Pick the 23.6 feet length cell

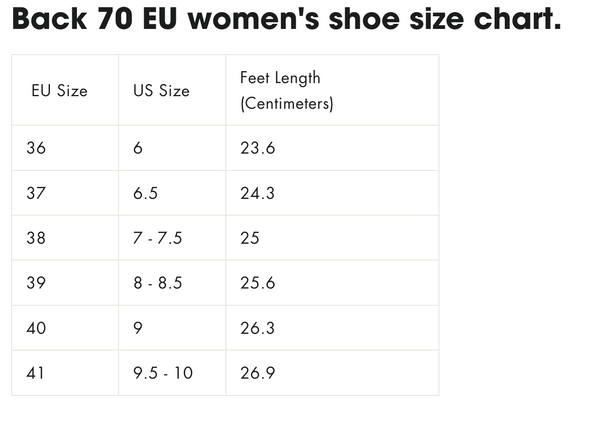click(257, 148)
